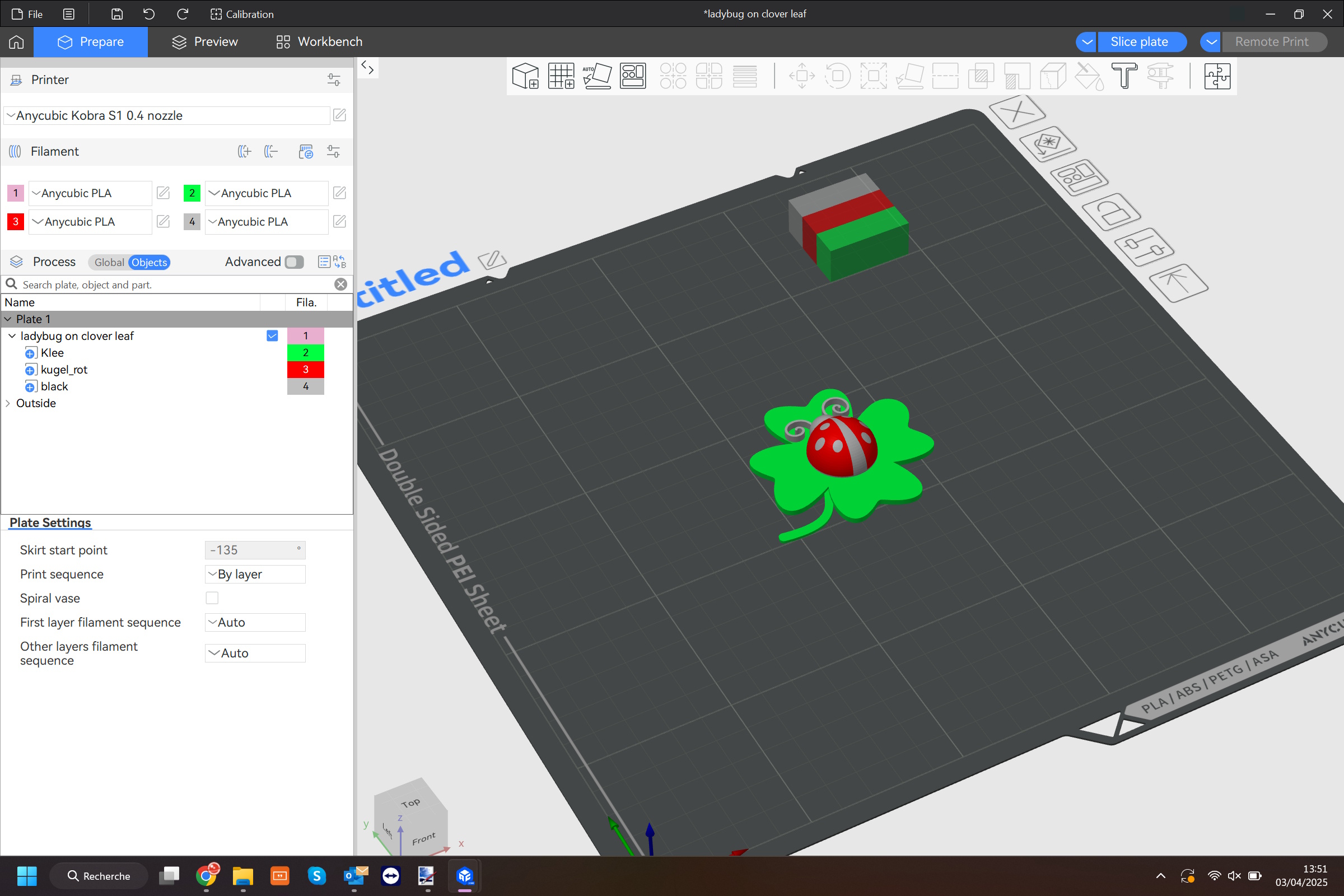Click the Add plate grid icon
This screenshot has height=896, width=1344.
561,76
